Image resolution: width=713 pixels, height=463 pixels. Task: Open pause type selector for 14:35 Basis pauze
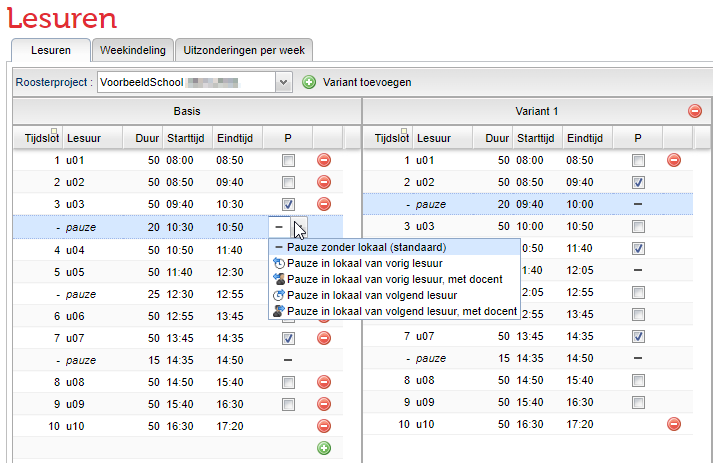(x=288, y=359)
